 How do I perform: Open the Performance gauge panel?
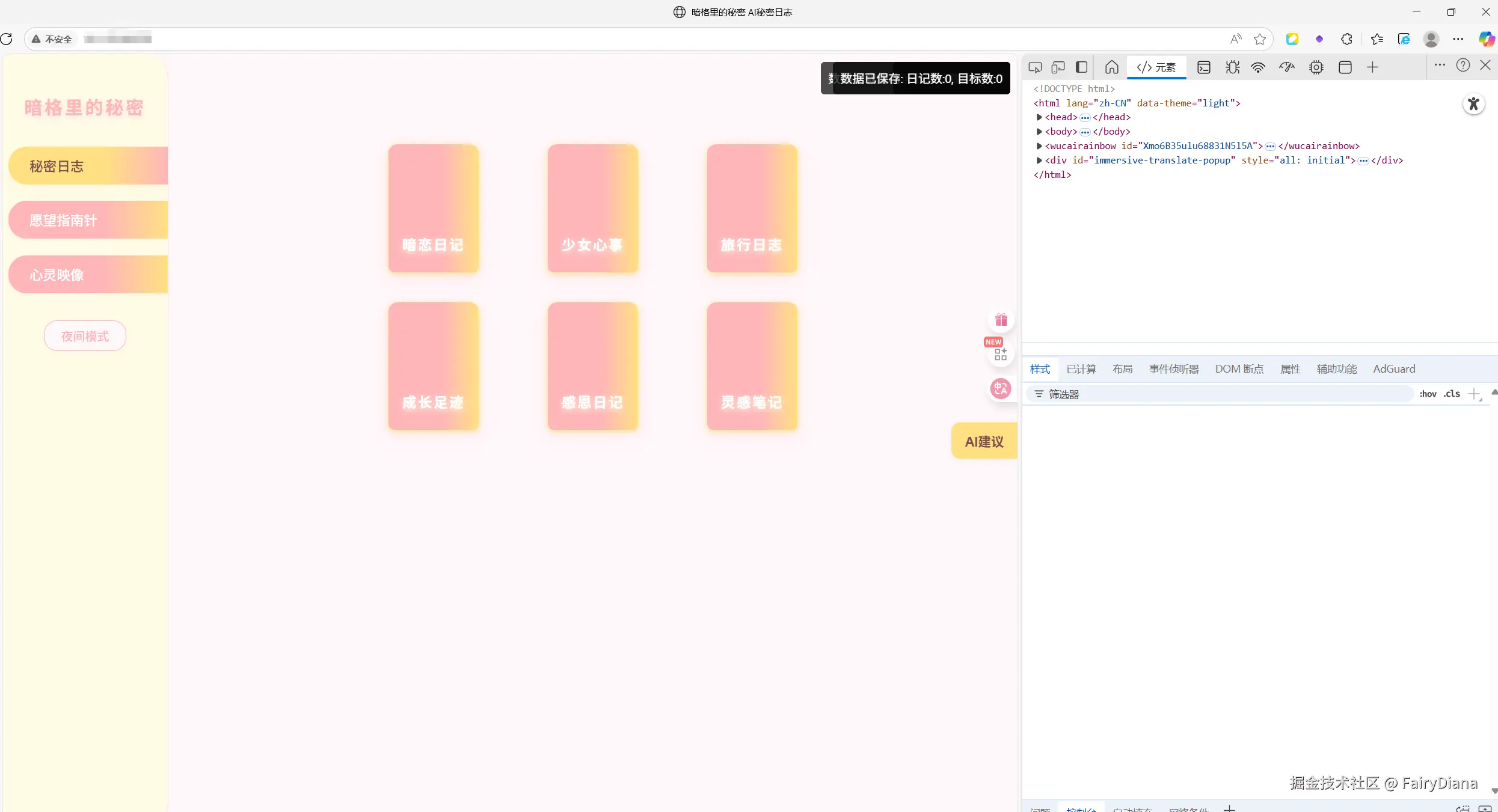[1286, 67]
